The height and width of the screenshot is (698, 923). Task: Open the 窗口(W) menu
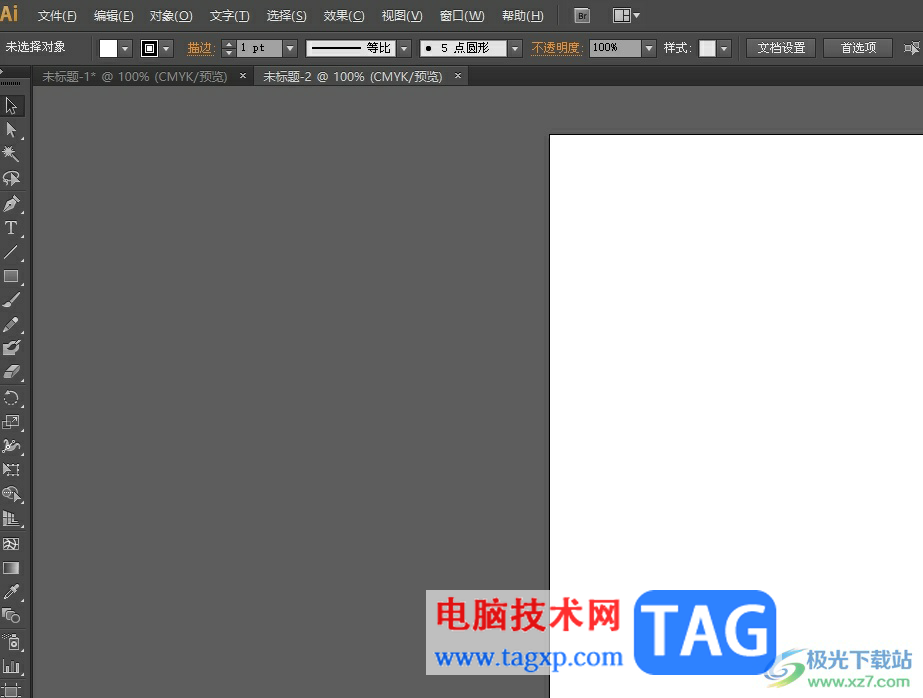tap(462, 16)
